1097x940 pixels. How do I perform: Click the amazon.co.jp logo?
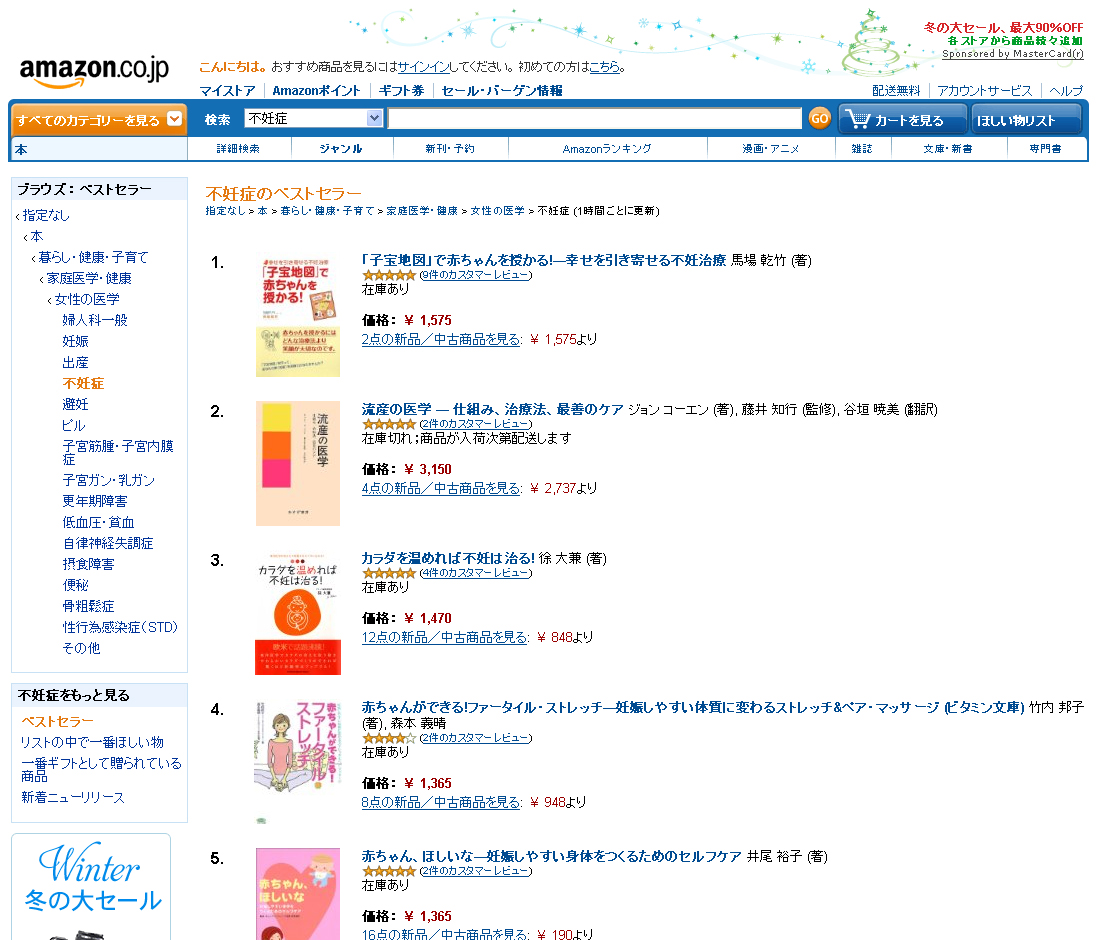(94, 71)
